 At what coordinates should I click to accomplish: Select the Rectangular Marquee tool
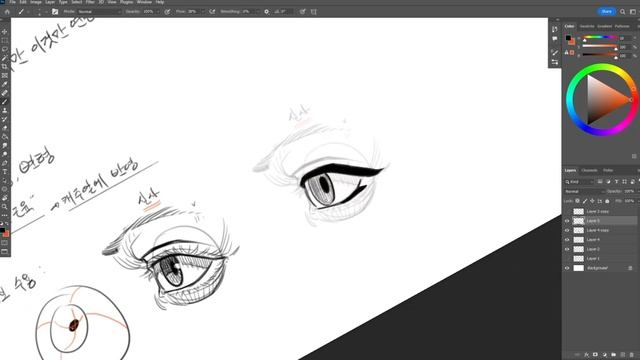pyautogui.click(x=4, y=40)
